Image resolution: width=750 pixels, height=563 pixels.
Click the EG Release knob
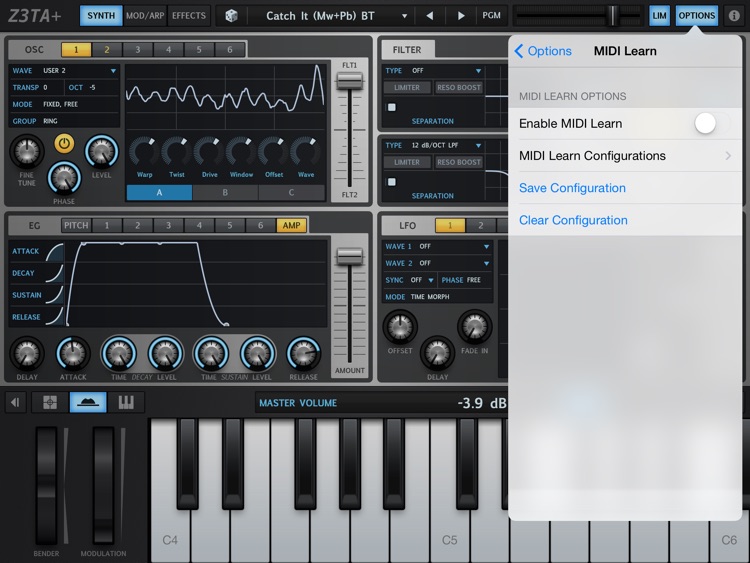303,354
